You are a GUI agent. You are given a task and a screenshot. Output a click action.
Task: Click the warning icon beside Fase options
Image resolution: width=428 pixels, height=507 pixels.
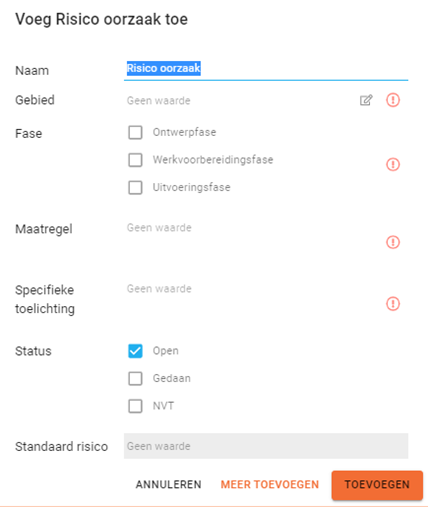click(x=393, y=164)
